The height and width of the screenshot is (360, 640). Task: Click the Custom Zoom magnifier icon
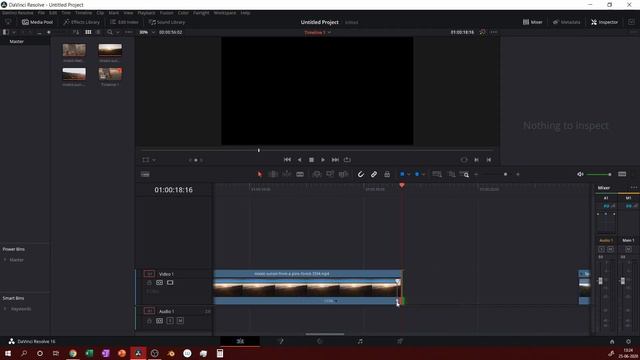(464, 174)
